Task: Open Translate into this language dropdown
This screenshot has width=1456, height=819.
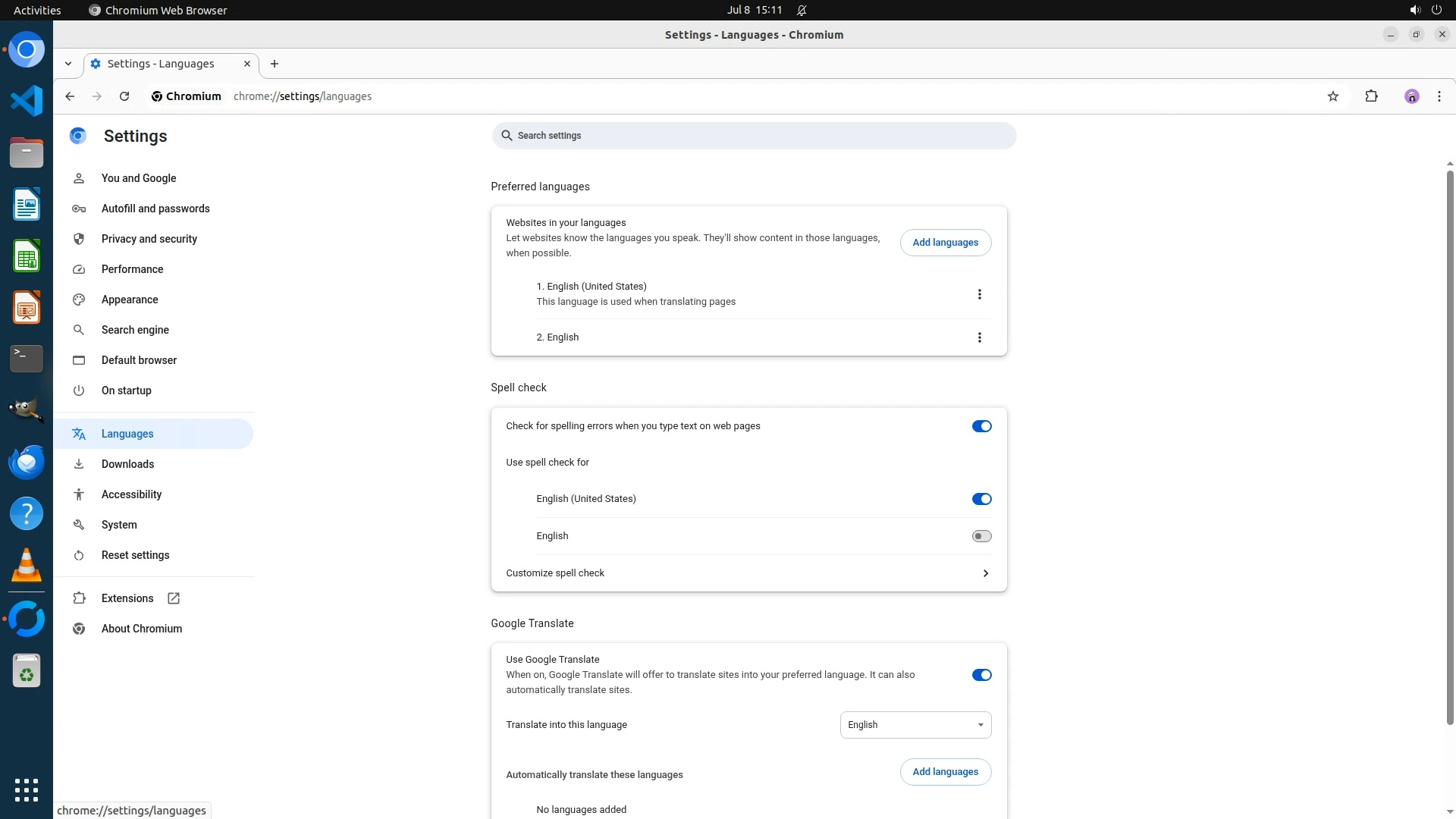Action: coord(915,725)
